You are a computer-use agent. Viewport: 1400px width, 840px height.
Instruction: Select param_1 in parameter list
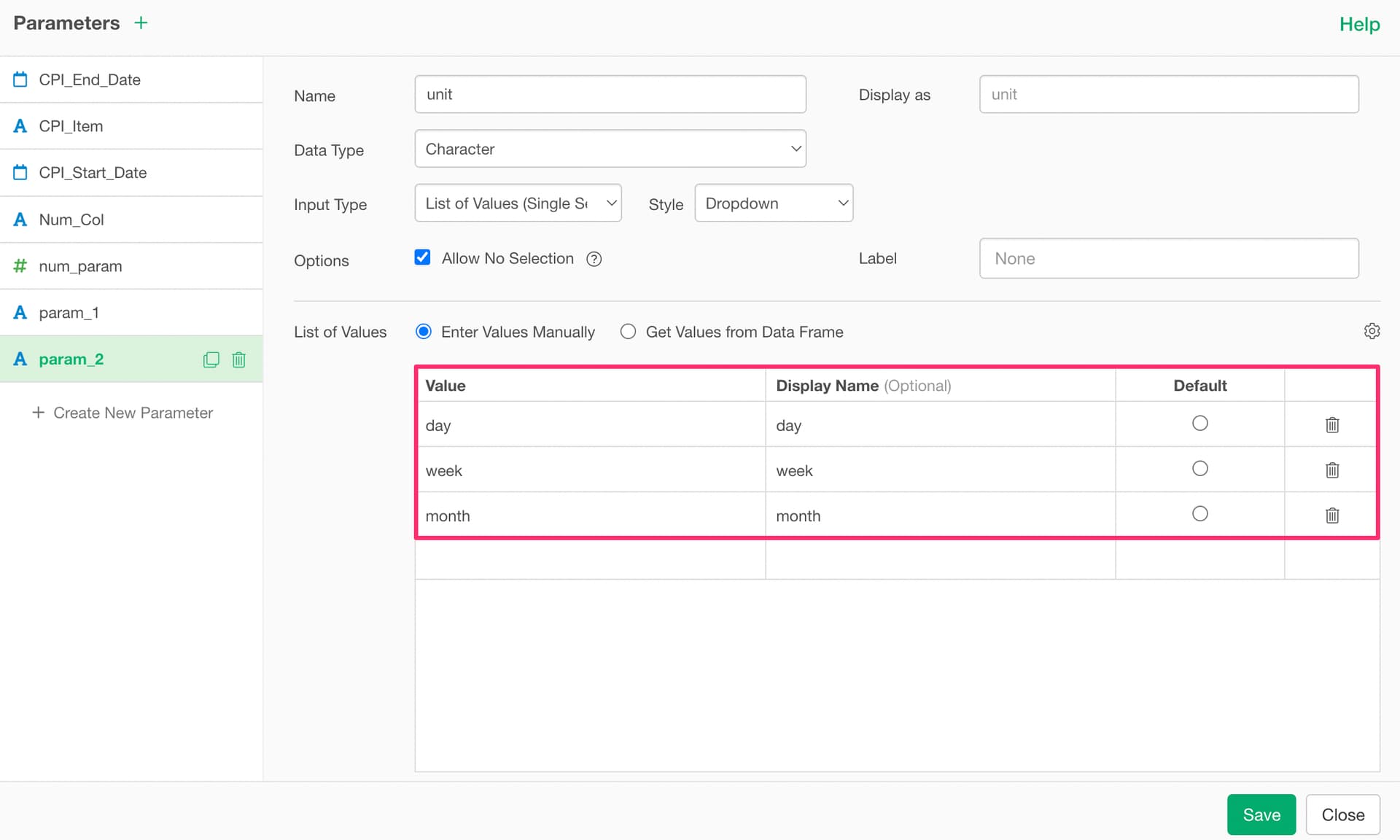point(131,313)
